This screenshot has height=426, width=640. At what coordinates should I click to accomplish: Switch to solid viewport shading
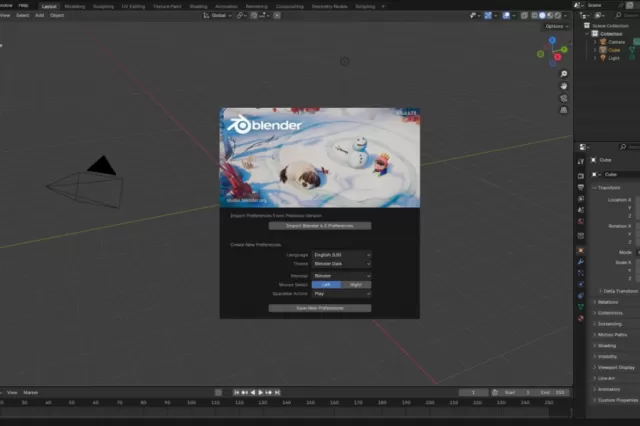[542, 16]
